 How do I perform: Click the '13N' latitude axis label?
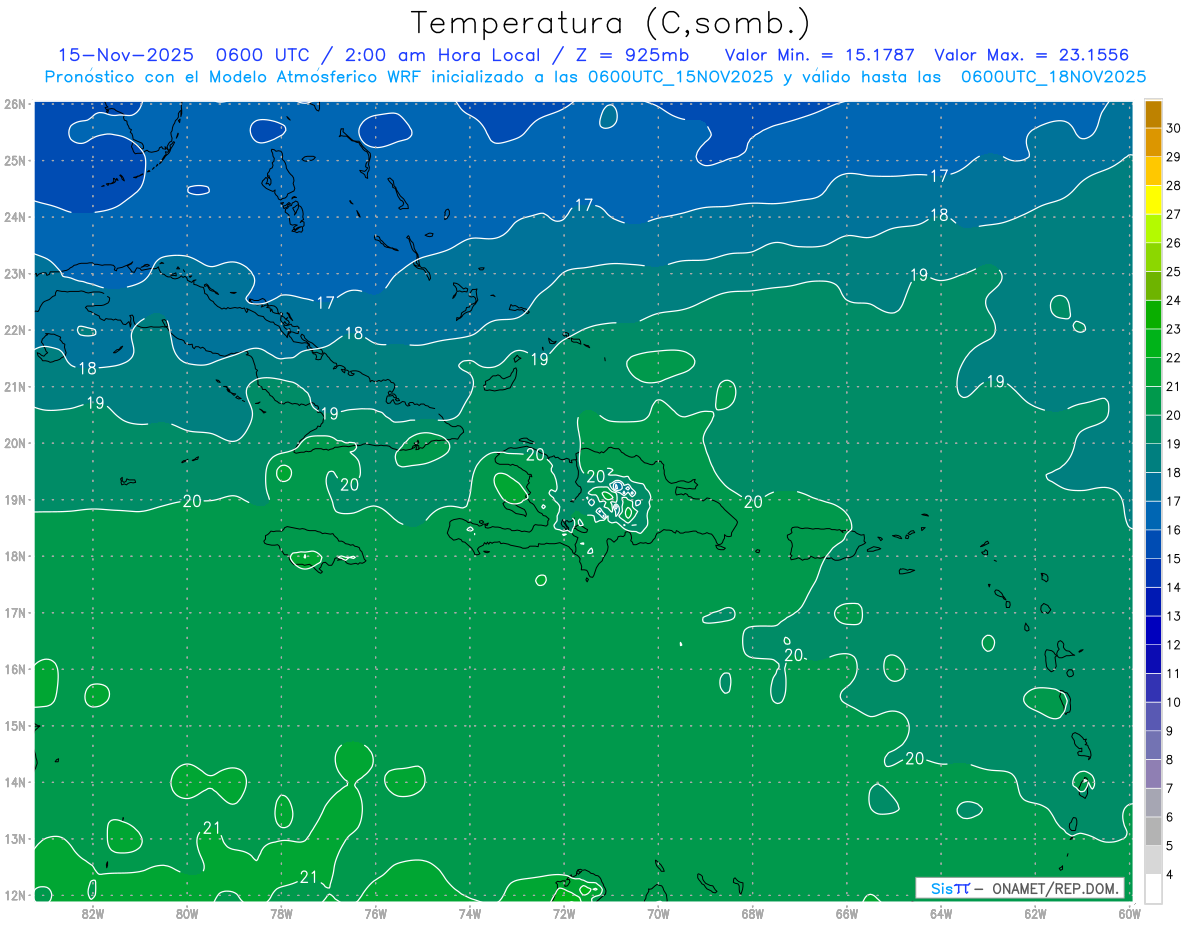tap(15, 838)
